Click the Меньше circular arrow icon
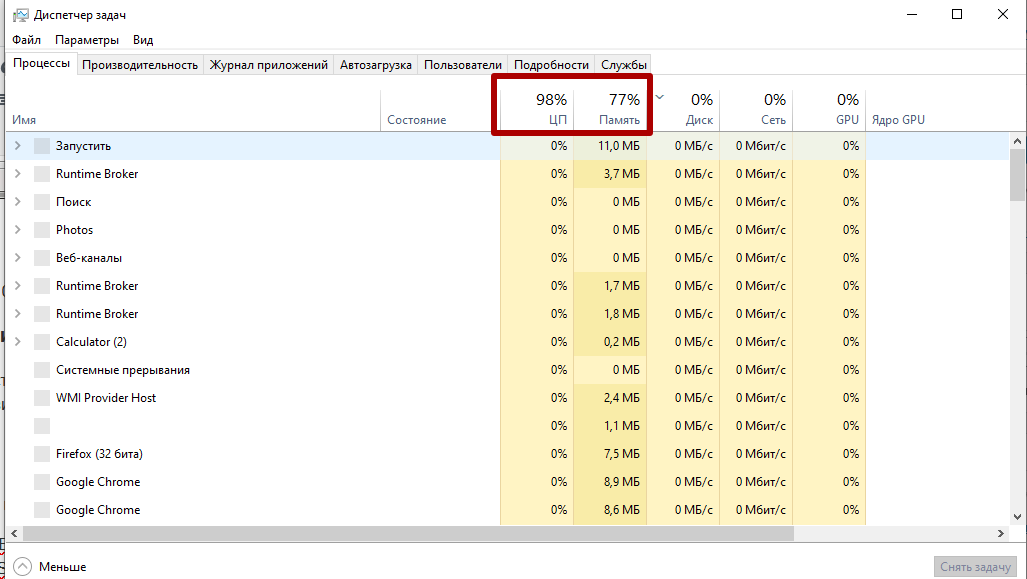The height and width of the screenshot is (579, 1027). 22,567
